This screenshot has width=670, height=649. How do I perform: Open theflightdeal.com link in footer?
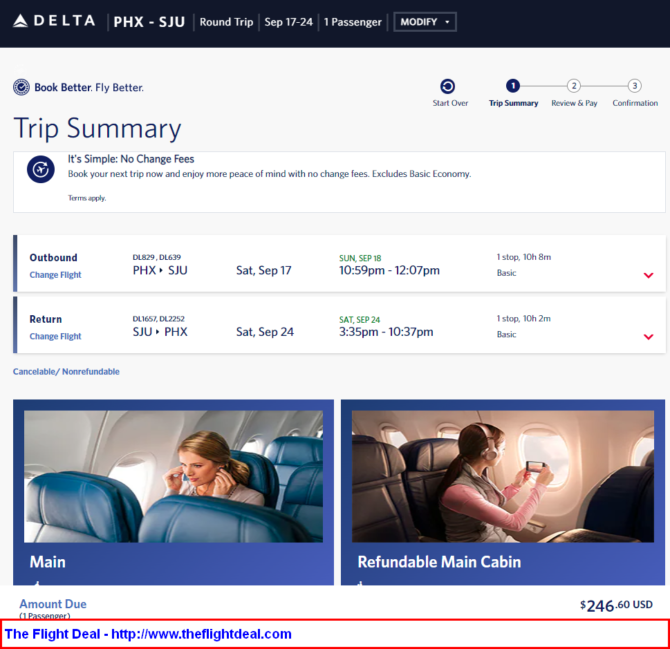(201, 634)
